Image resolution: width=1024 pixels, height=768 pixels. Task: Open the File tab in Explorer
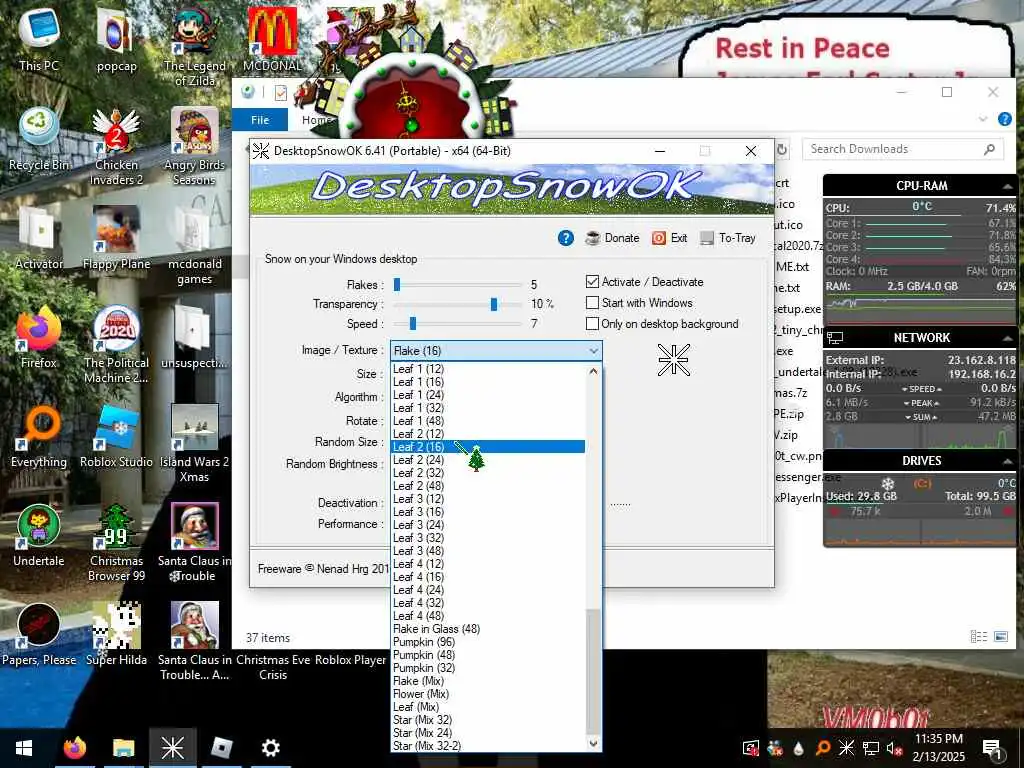260,120
